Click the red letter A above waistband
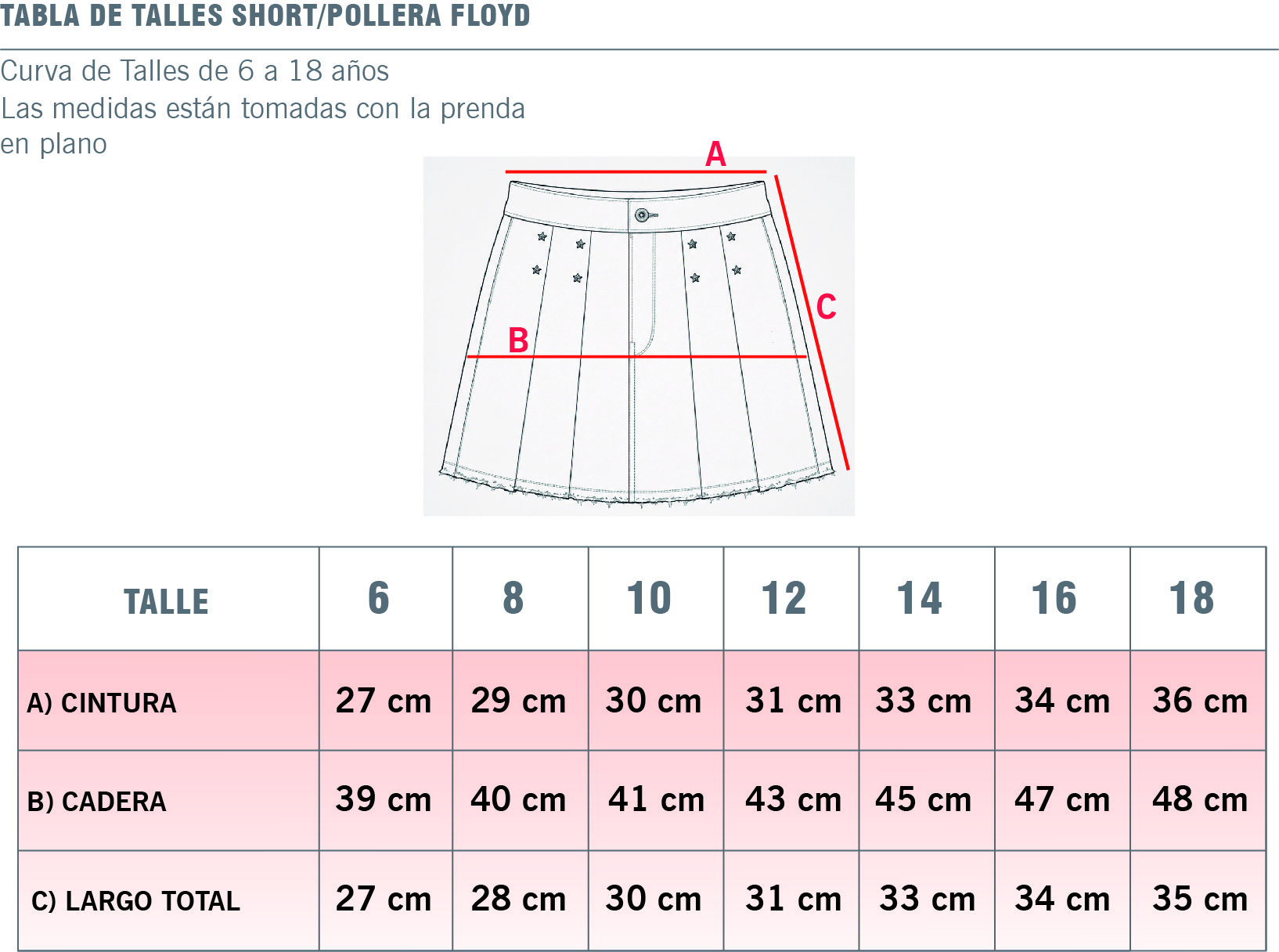The height and width of the screenshot is (952, 1279). 715,154
